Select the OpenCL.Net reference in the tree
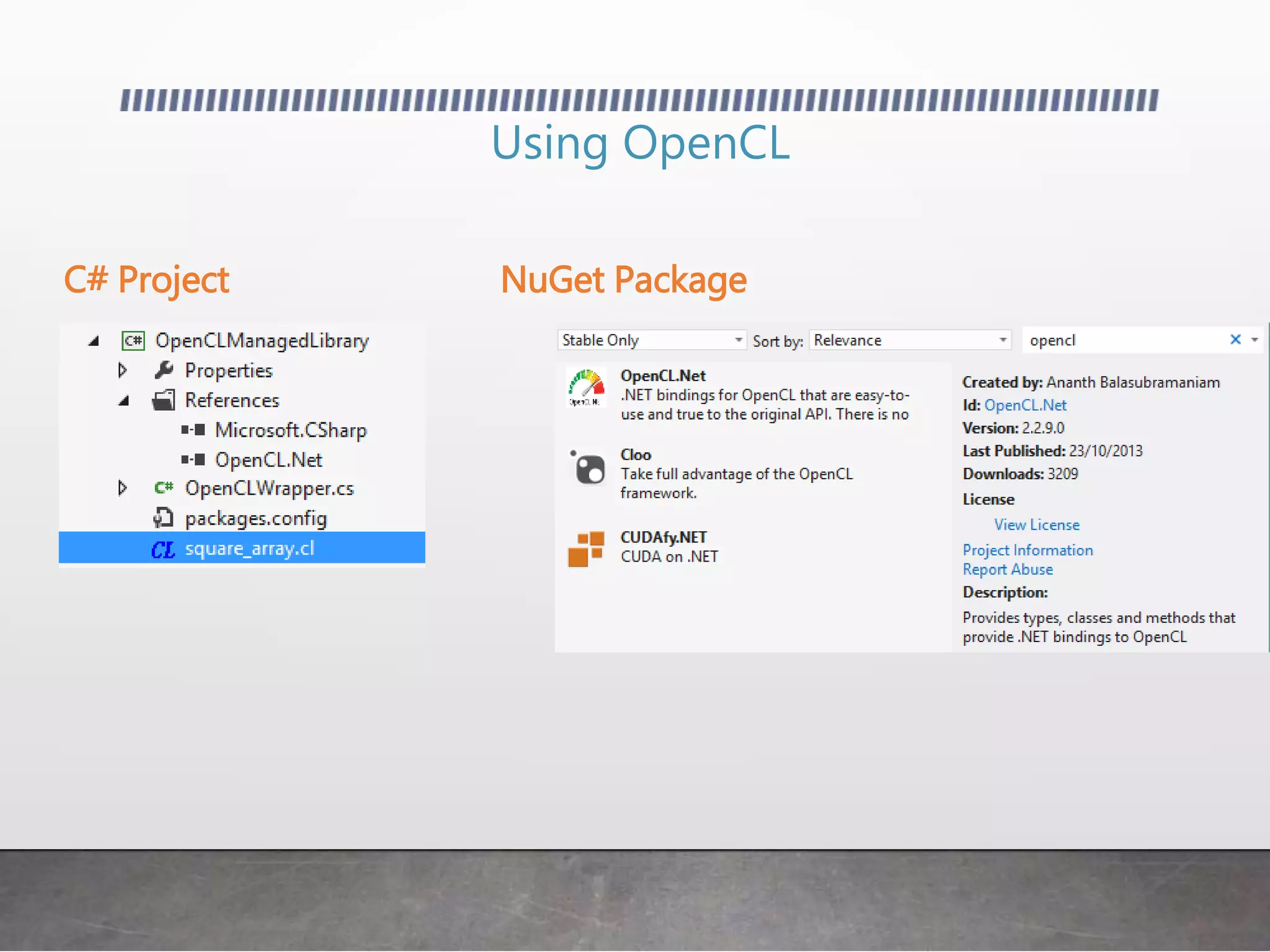 tap(269, 460)
